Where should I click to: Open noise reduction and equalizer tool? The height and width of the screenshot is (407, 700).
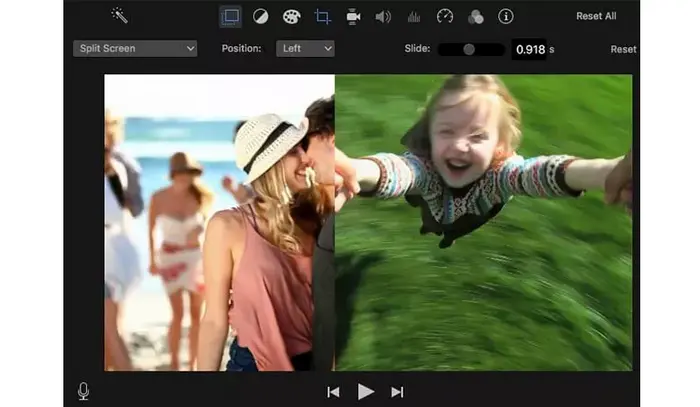414,16
